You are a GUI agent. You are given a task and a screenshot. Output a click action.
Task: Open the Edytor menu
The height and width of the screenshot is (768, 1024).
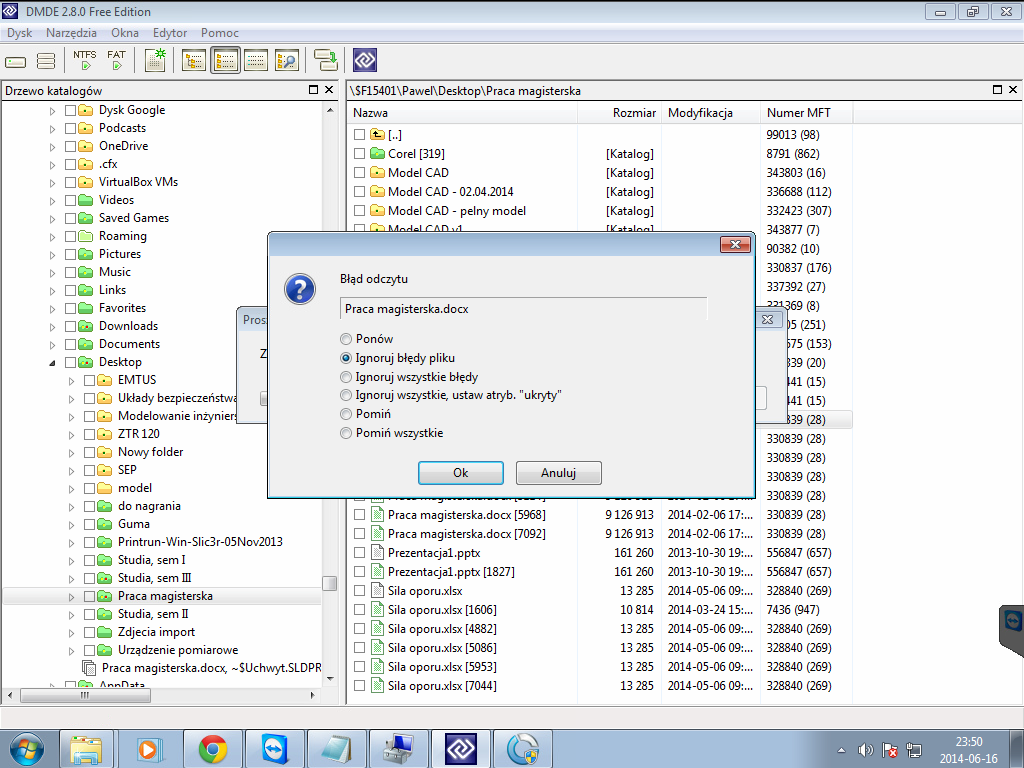click(x=170, y=33)
